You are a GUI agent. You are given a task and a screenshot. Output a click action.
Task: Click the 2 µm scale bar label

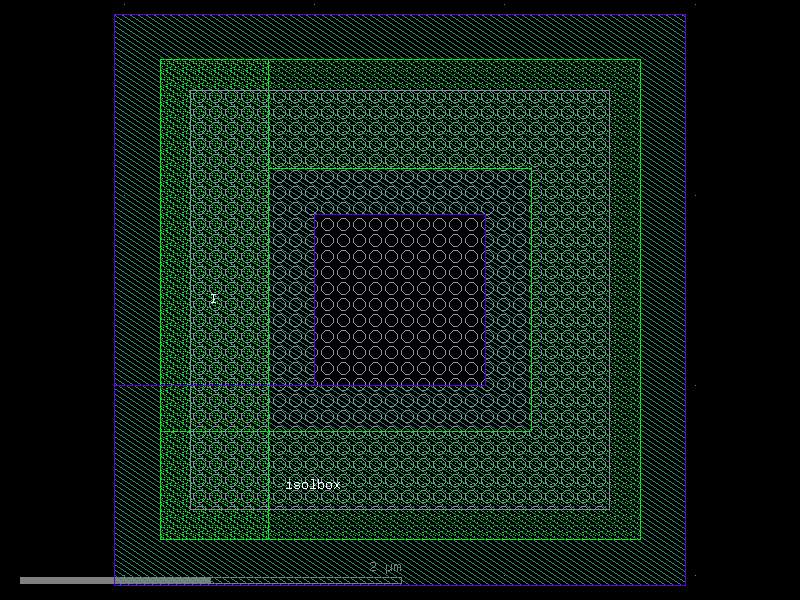tap(385, 567)
